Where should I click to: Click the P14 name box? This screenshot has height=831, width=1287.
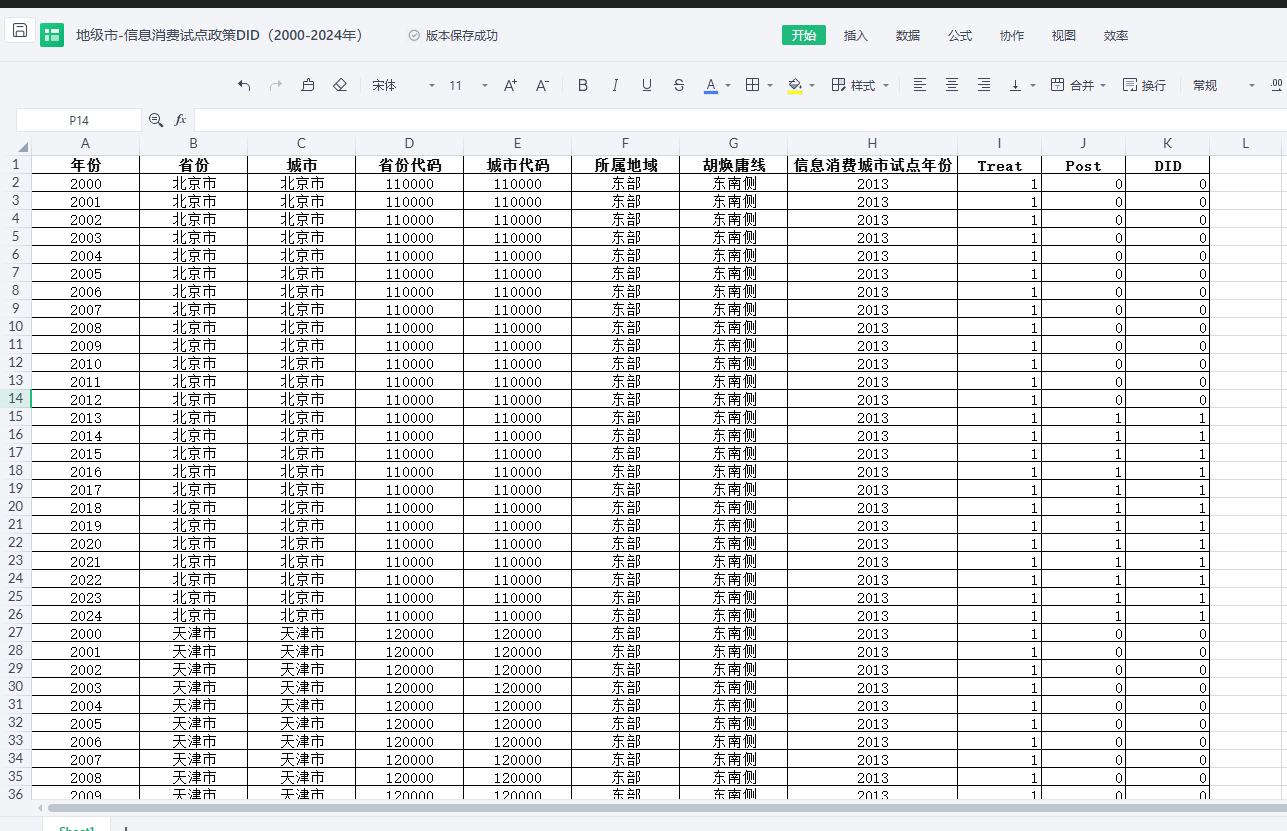pos(79,120)
